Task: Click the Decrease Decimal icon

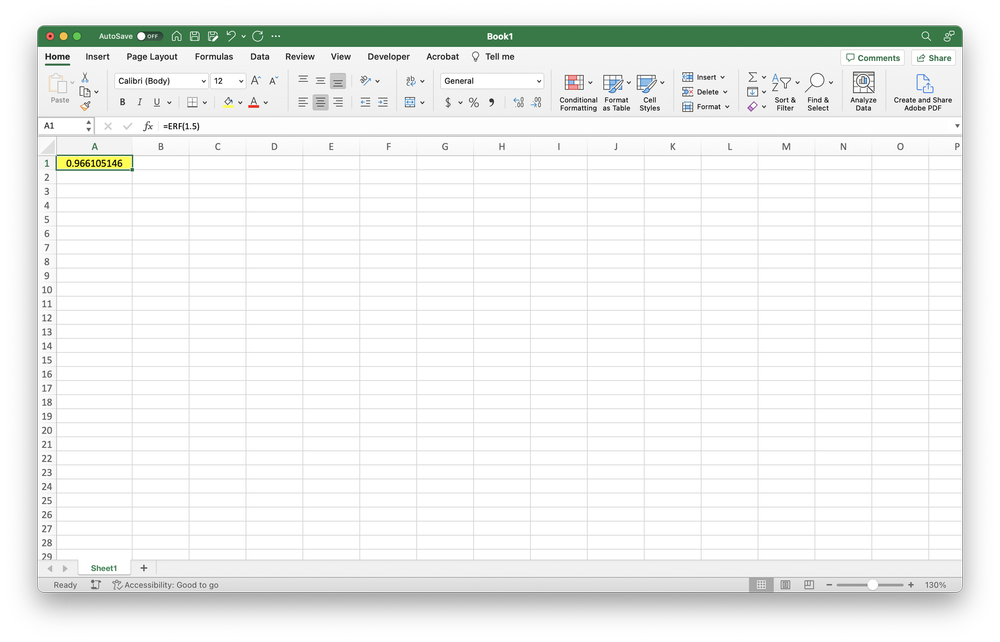Action: pyautogui.click(x=536, y=103)
